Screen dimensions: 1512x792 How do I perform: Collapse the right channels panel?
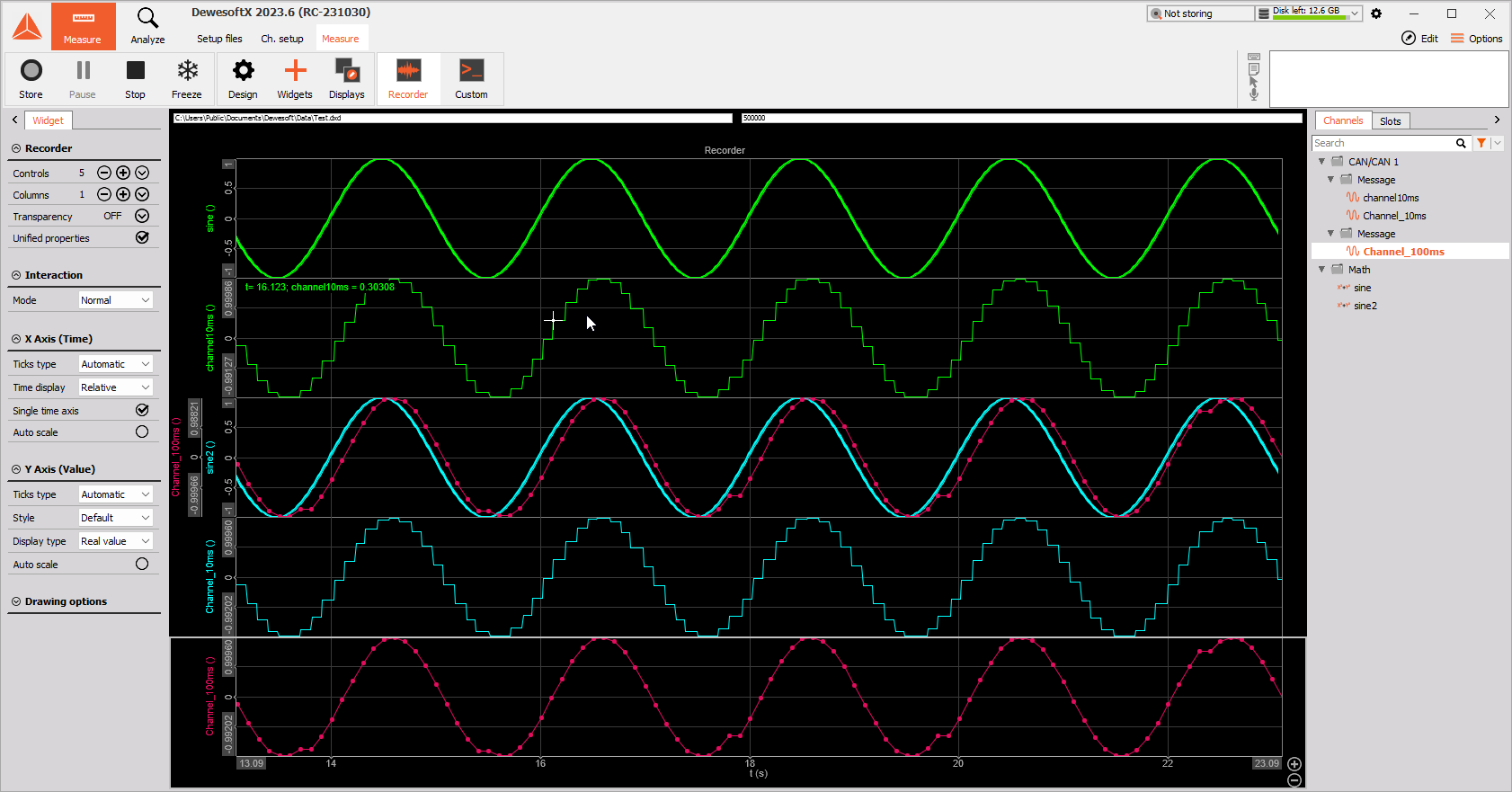1497,120
